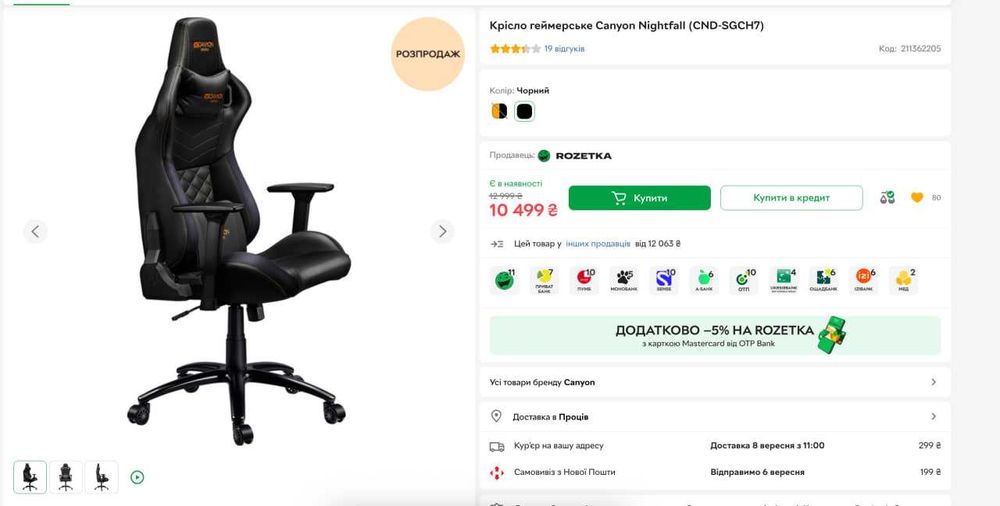Open delivery city selector for Проців
Screen dimensions: 1000x506
pyautogui.click(x=715, y=416)
